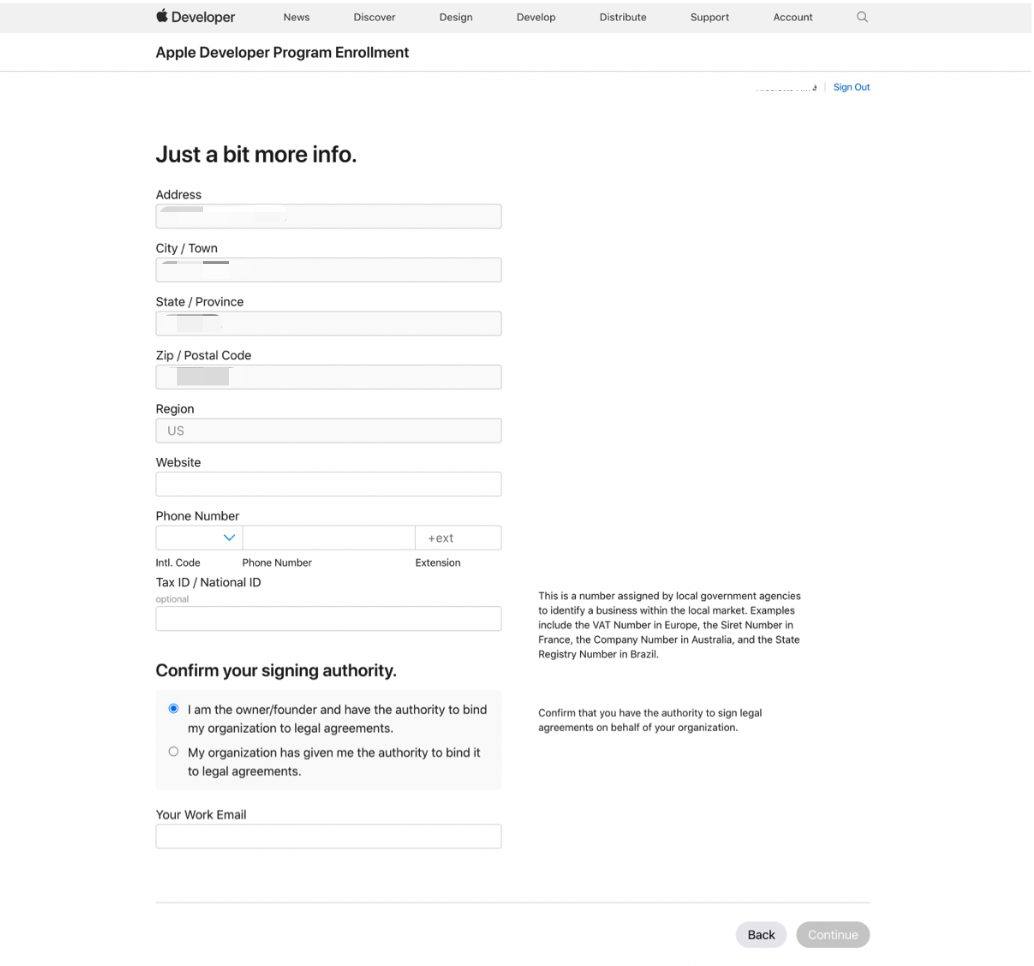Image resolution: width=1034 pixels, height=966 pixels.
Task: Click the Support menu item
Action: [710, 17]
